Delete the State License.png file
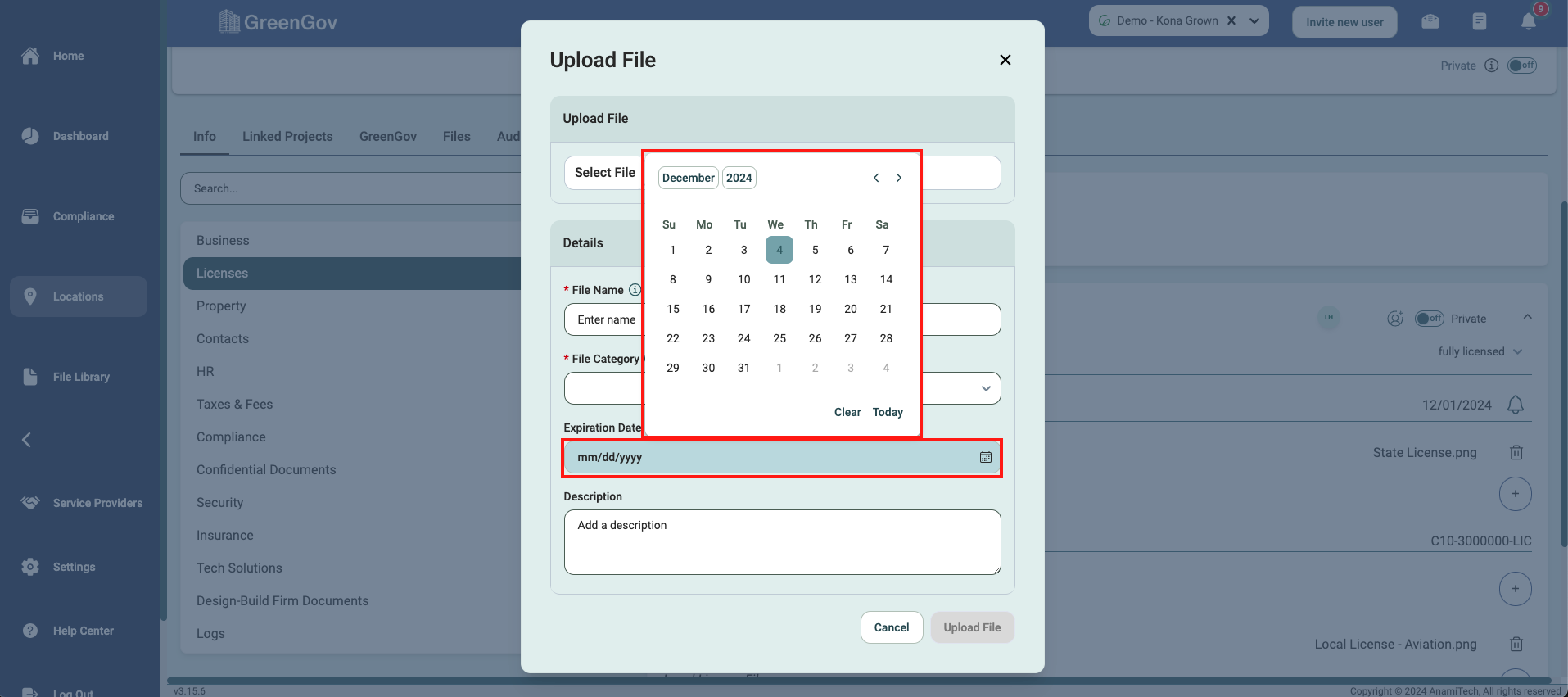The height and width of the screenshot is (697, 1568). click(1516, 453)
